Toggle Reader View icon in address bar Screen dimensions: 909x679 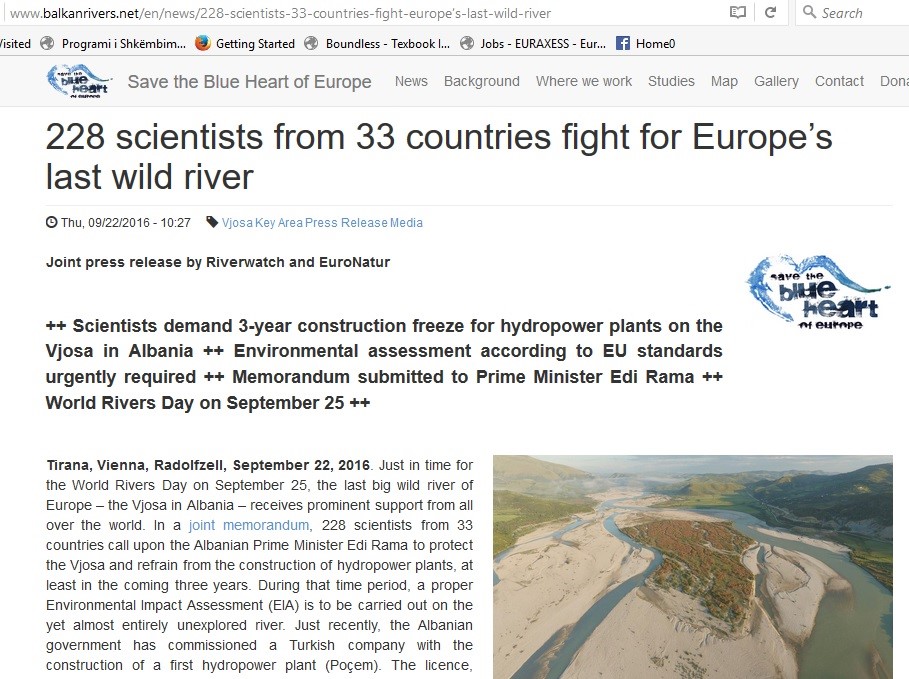coord(738,13)
